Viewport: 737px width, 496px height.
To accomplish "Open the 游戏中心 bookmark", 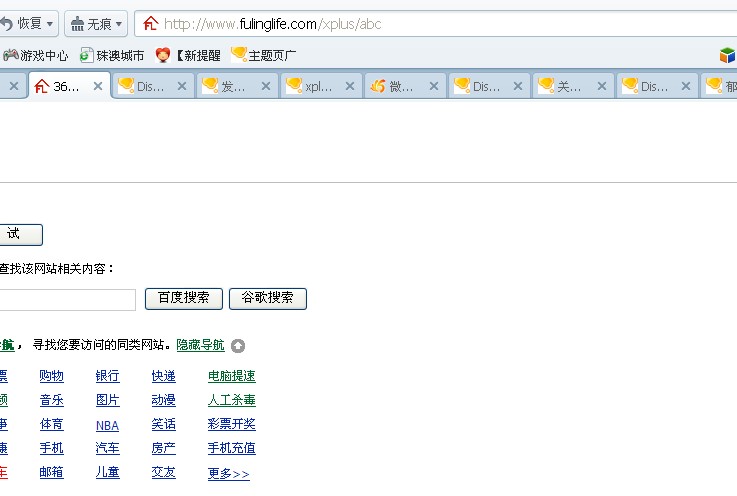I will tap(36, 55).
